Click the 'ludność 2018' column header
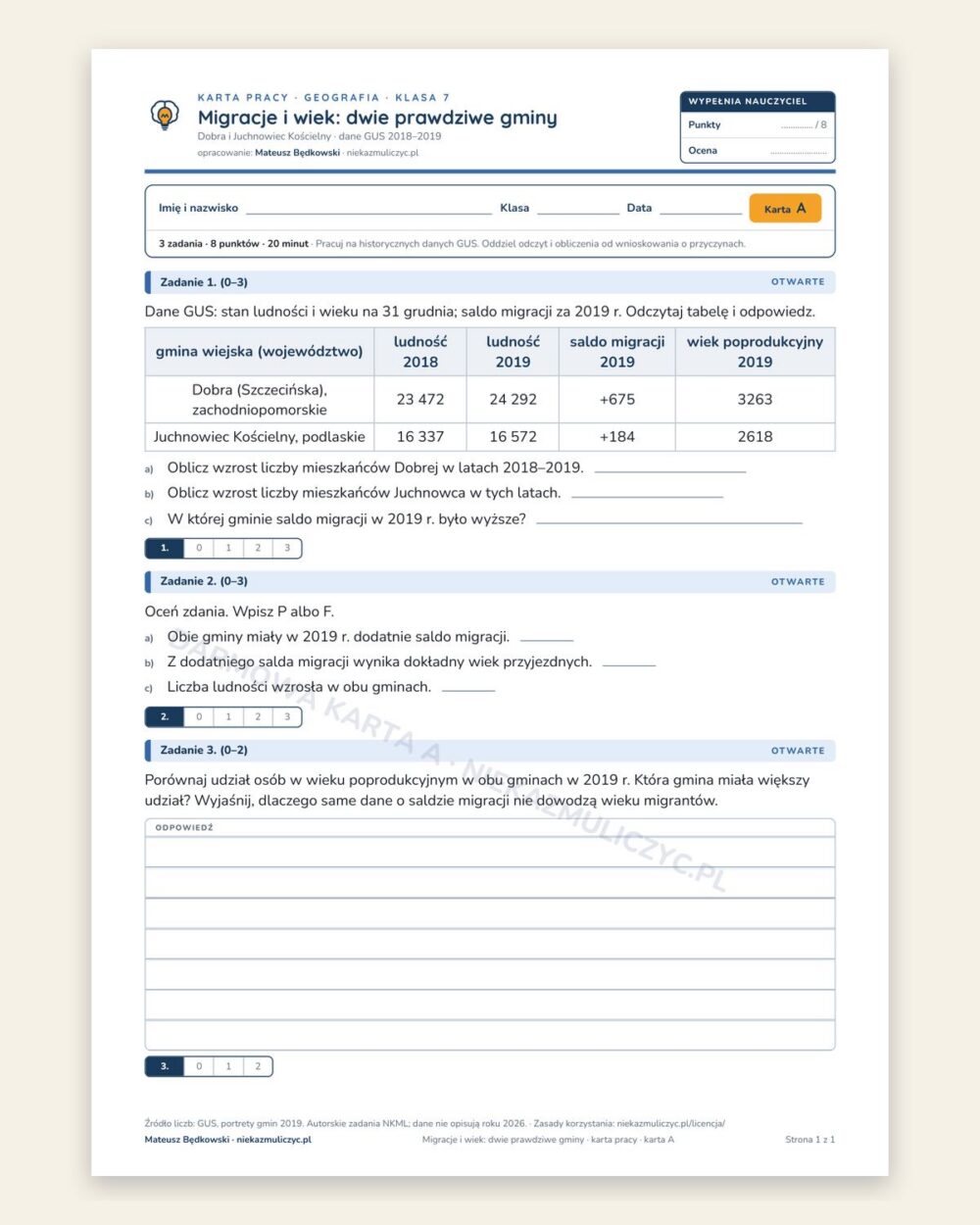The width and height of the screenshot is (980, 1225). coord(420,352)
